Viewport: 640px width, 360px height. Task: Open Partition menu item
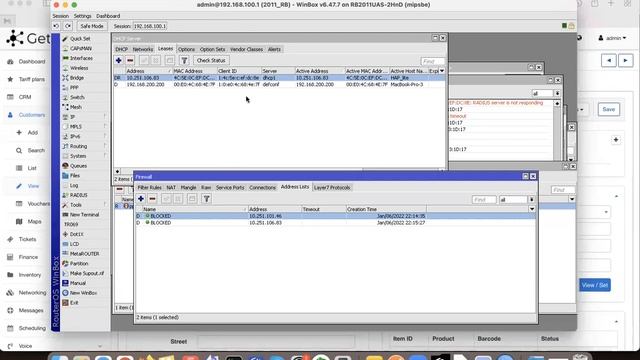(79, 264)
